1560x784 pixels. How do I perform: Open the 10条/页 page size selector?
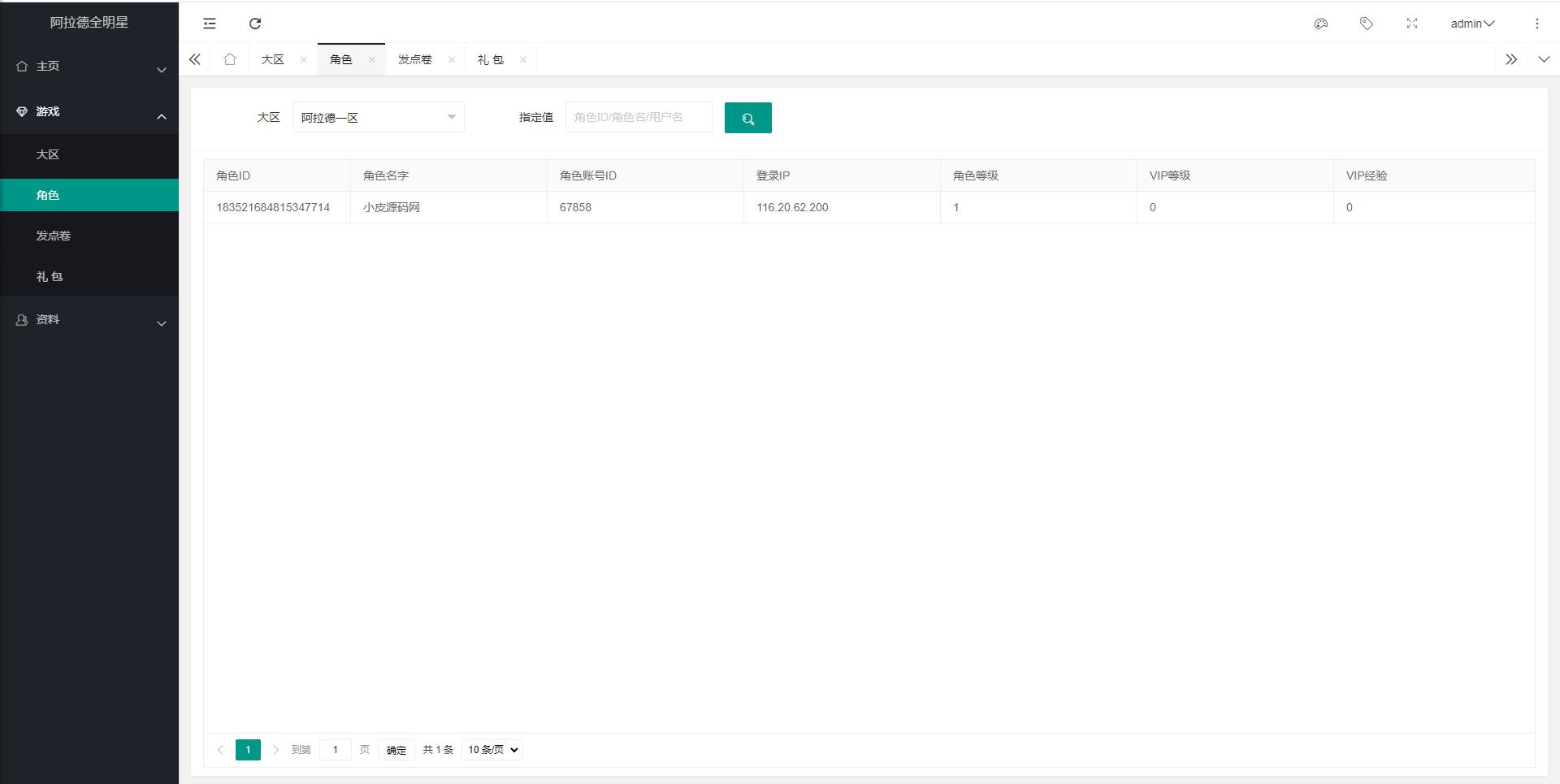point(491,750)
